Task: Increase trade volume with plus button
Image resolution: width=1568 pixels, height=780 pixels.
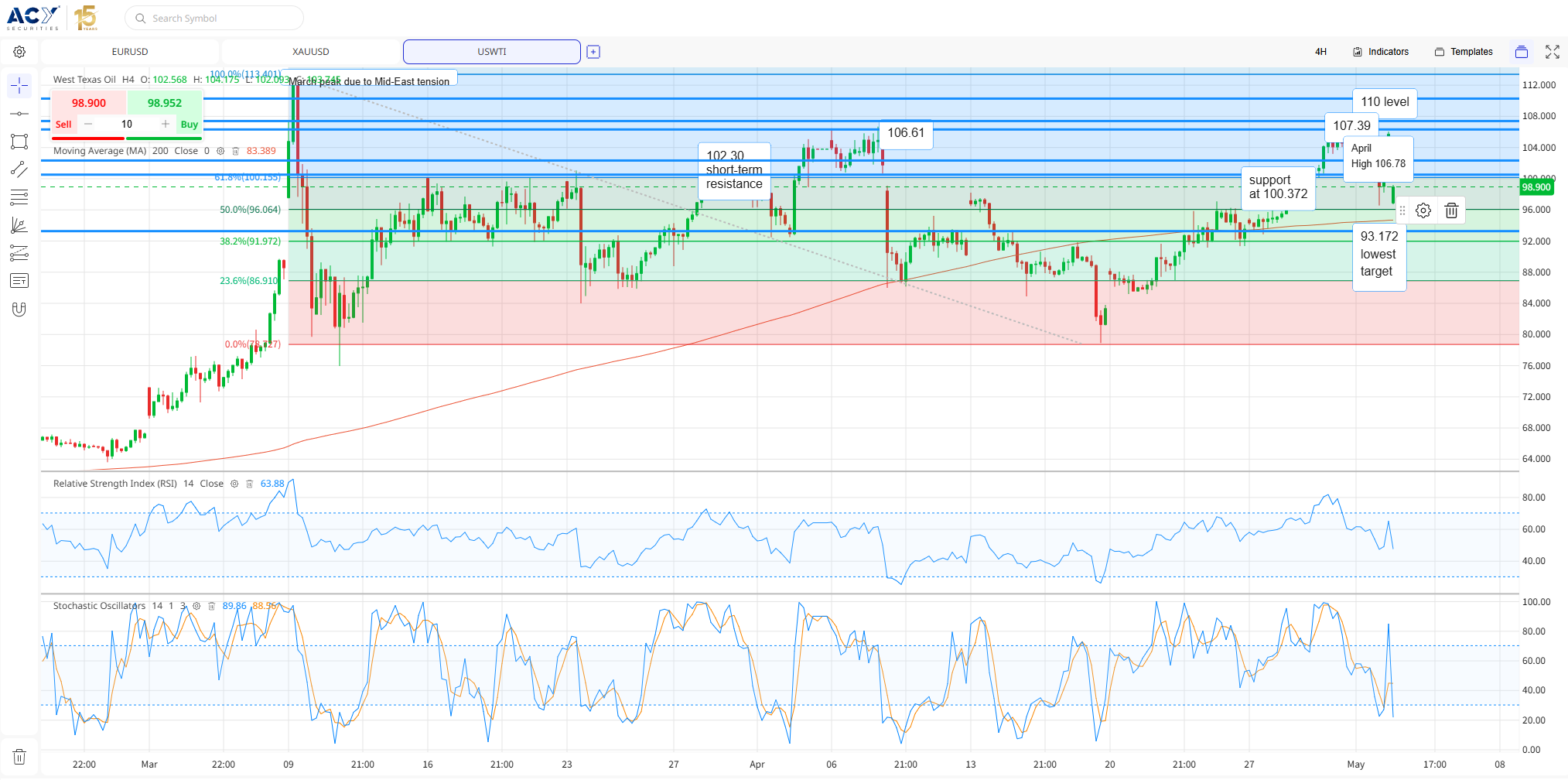Action: click(x=165, y=124)
